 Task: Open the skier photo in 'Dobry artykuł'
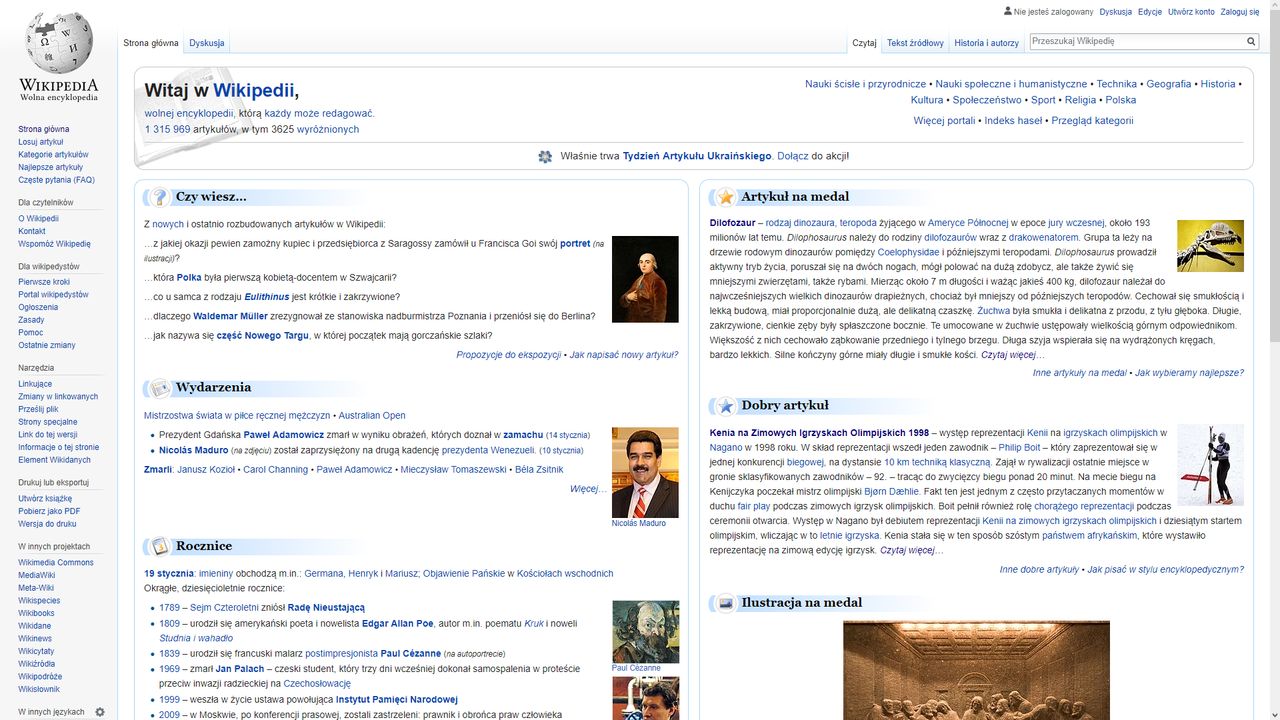[x=1210, y=465]
